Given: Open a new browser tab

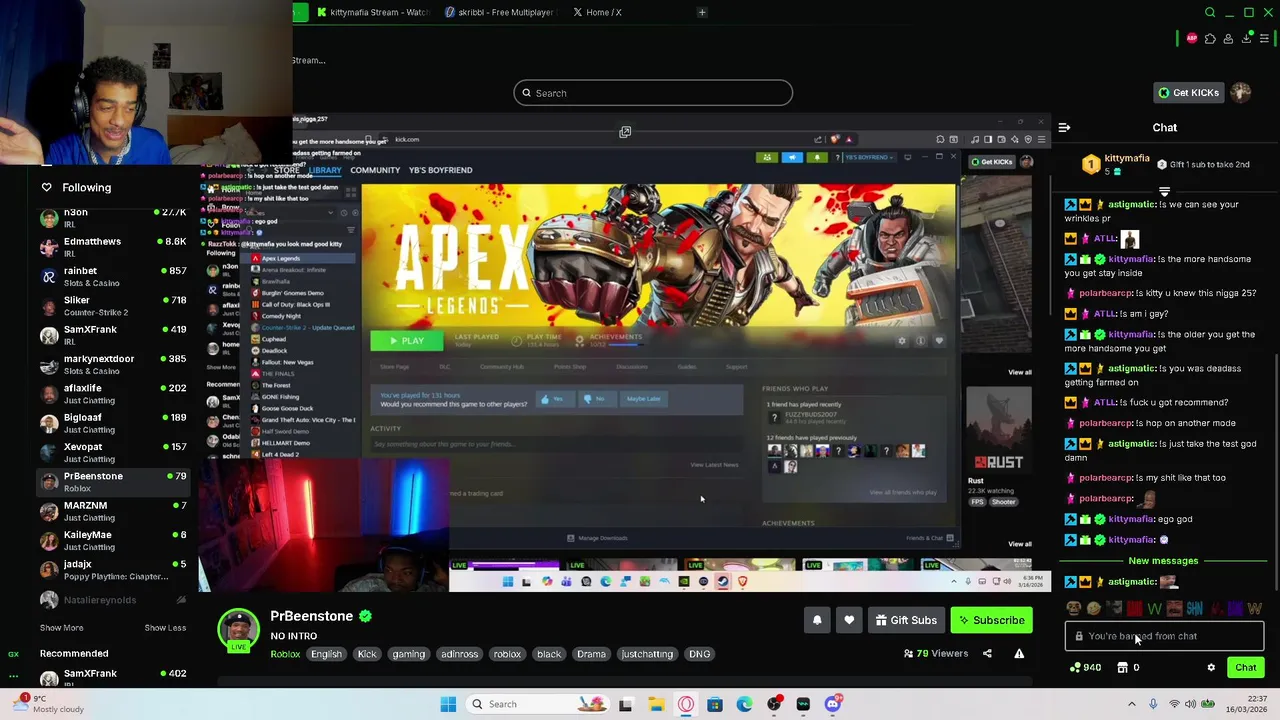Looking at the screenshot, I should (702, 12).
